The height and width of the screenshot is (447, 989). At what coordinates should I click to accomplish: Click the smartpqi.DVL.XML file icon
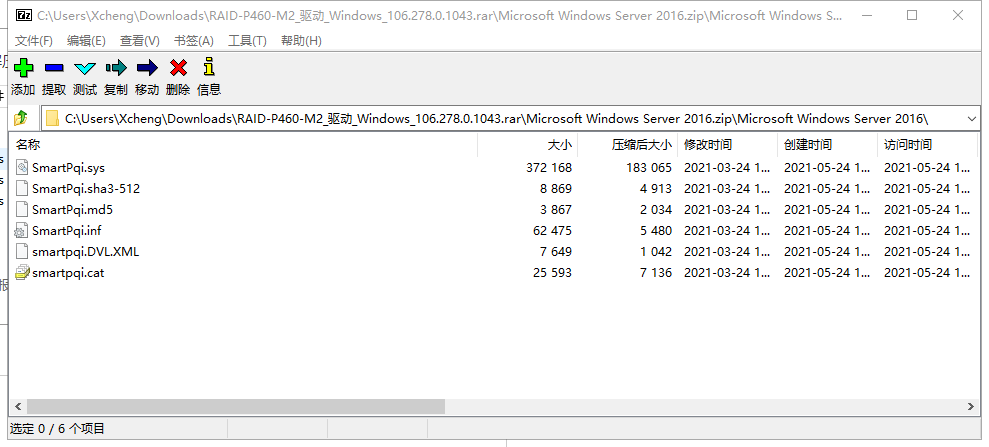click(x=22, y=252)
